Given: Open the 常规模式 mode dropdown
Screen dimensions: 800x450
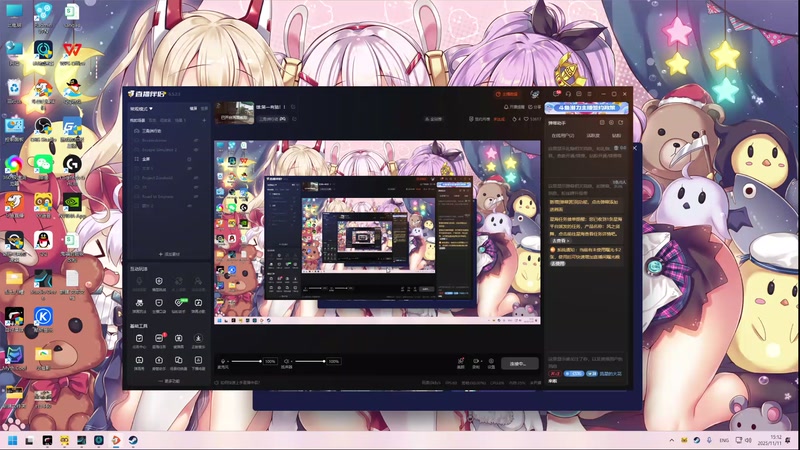Looking at the screenshot, I should pos(141,109).
